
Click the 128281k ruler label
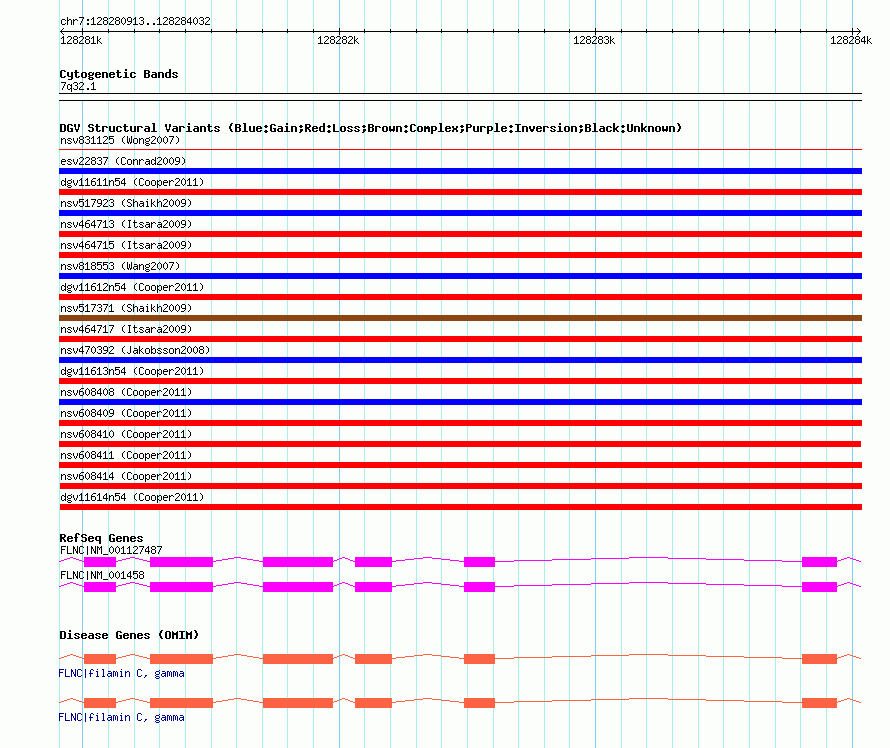coord(81,40)
